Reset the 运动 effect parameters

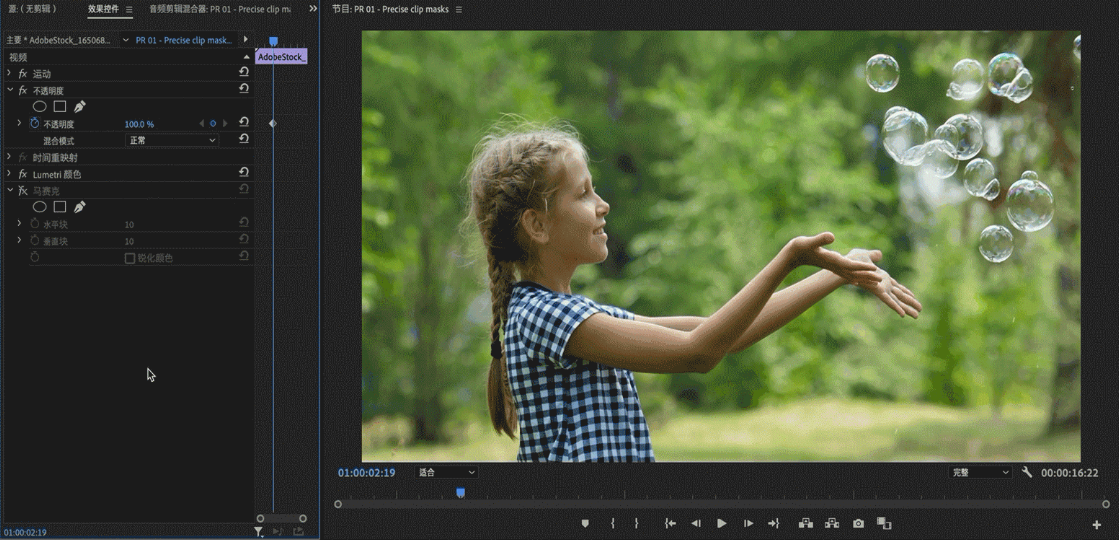(244, 73)
